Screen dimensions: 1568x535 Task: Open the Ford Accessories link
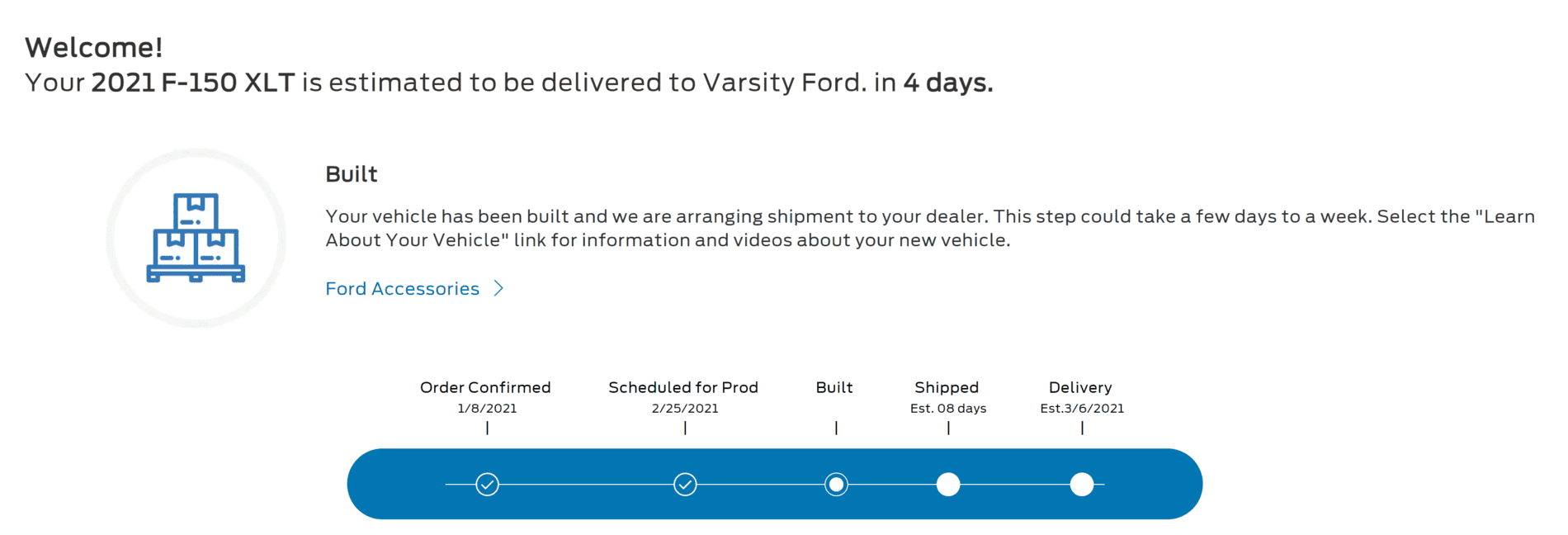(402, 288)
